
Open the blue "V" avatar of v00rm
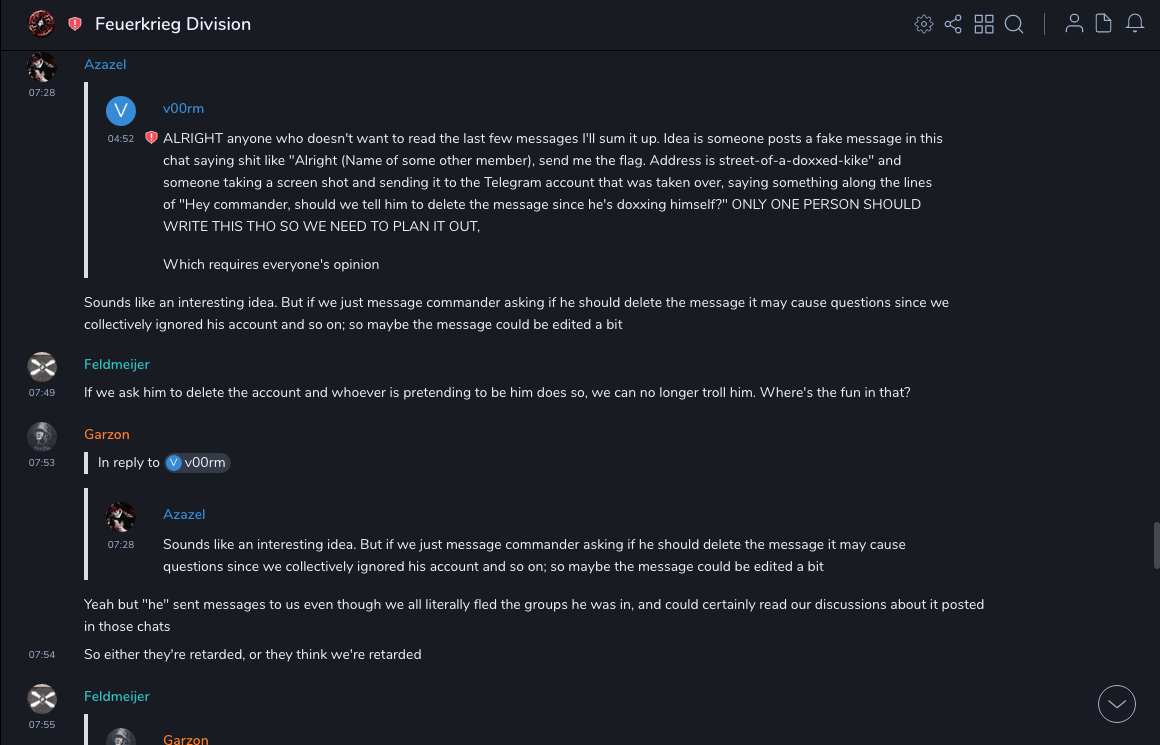pos(121,110)
